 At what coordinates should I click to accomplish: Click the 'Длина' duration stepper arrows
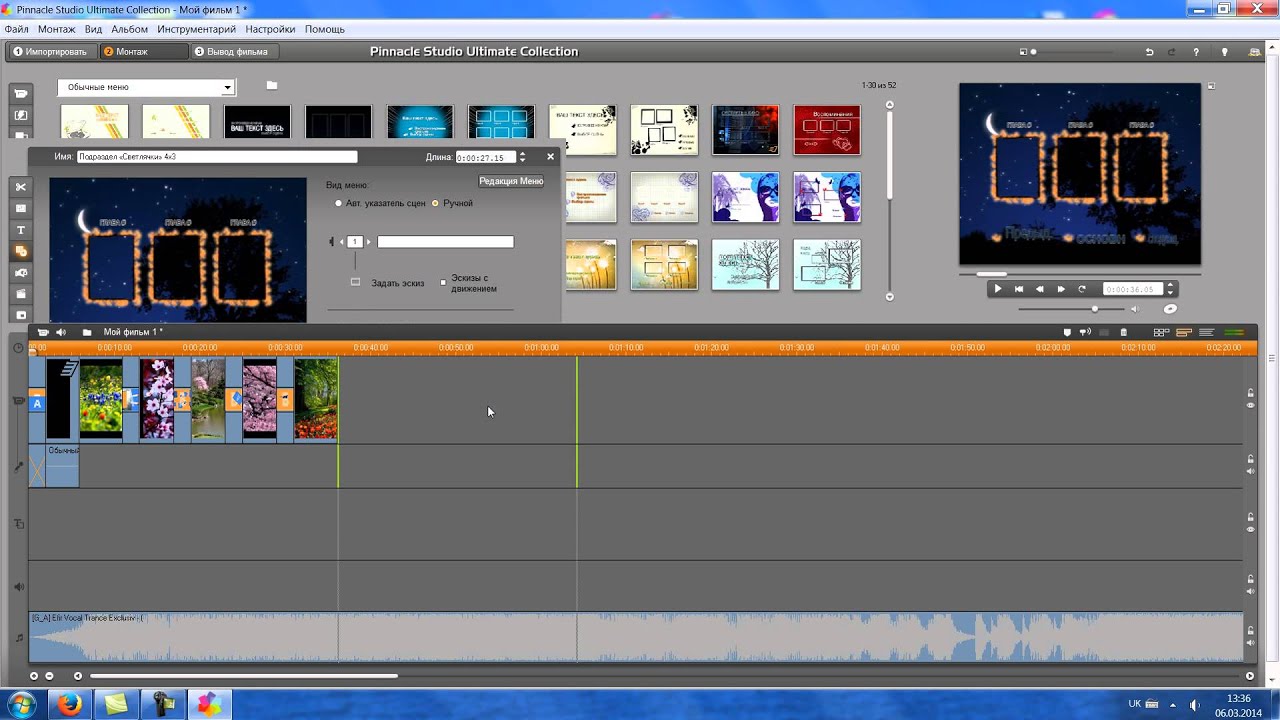pos(522,157)
